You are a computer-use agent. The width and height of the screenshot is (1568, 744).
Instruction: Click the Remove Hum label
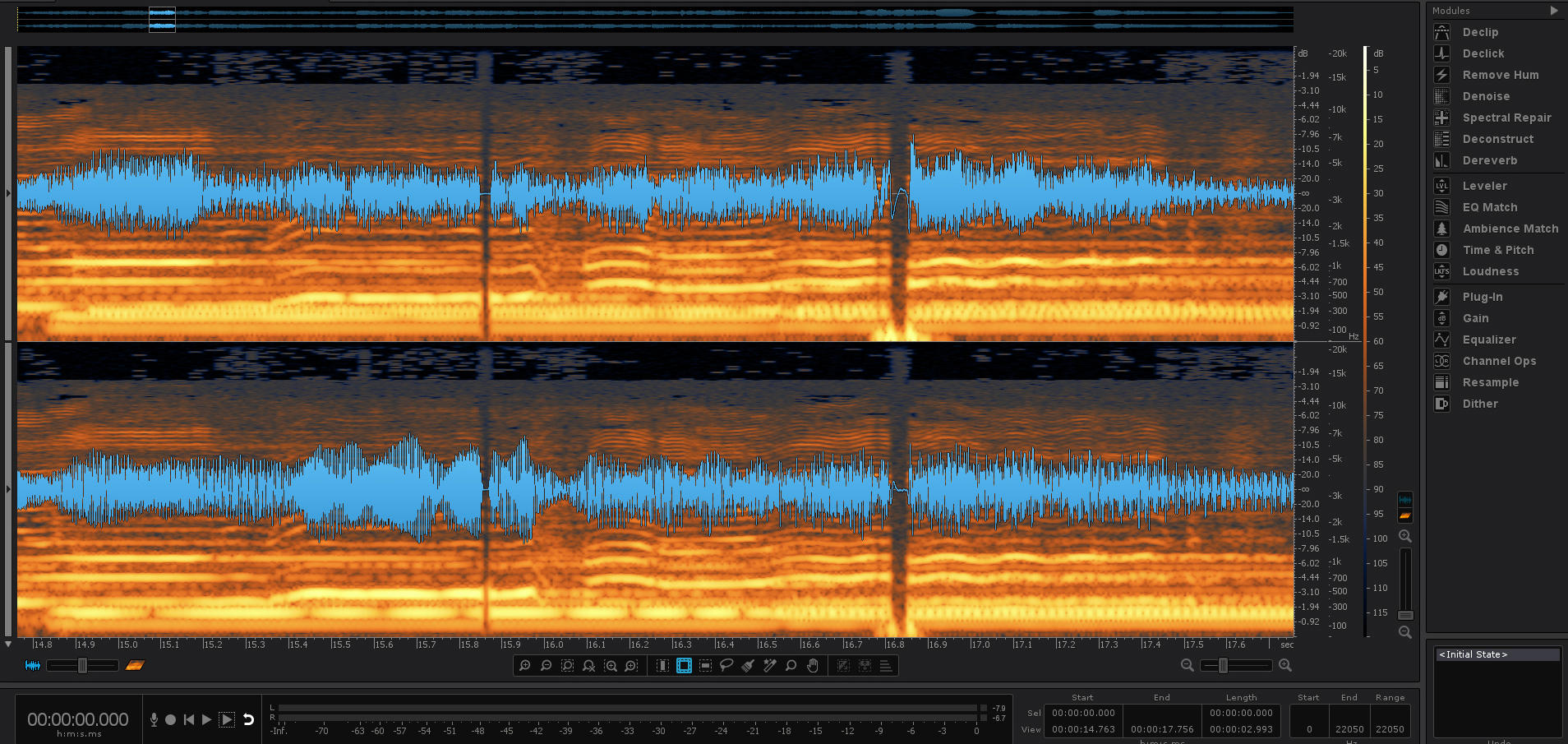point(1501,75)
